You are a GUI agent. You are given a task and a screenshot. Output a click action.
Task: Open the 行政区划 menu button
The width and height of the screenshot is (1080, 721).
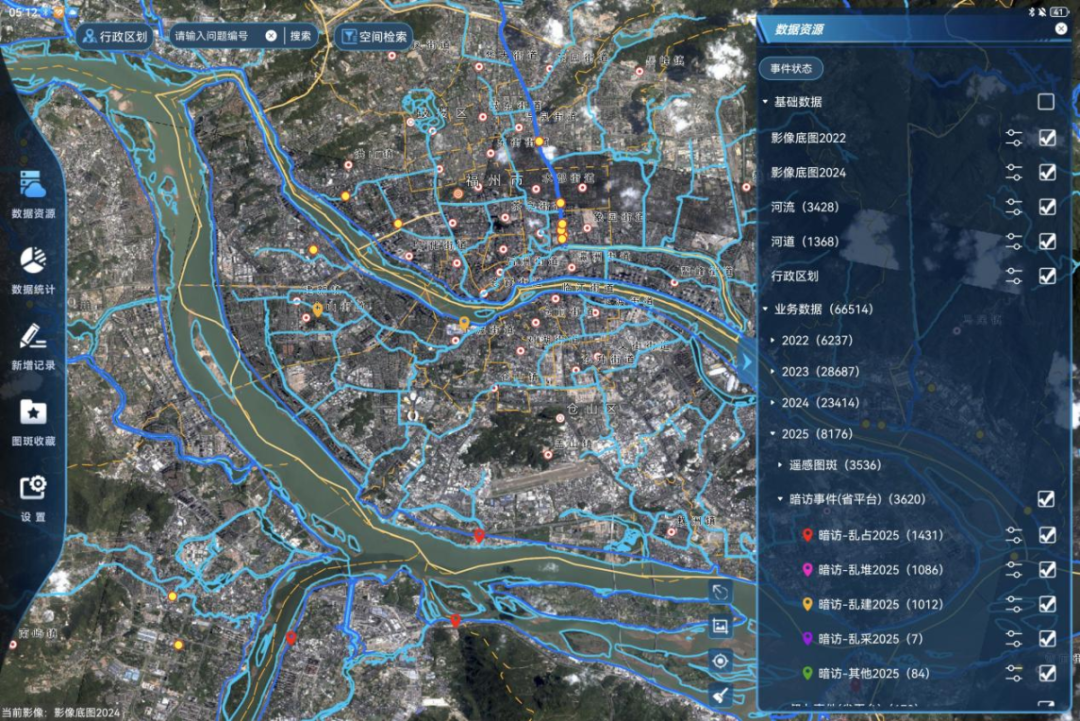tap(115, 37)
